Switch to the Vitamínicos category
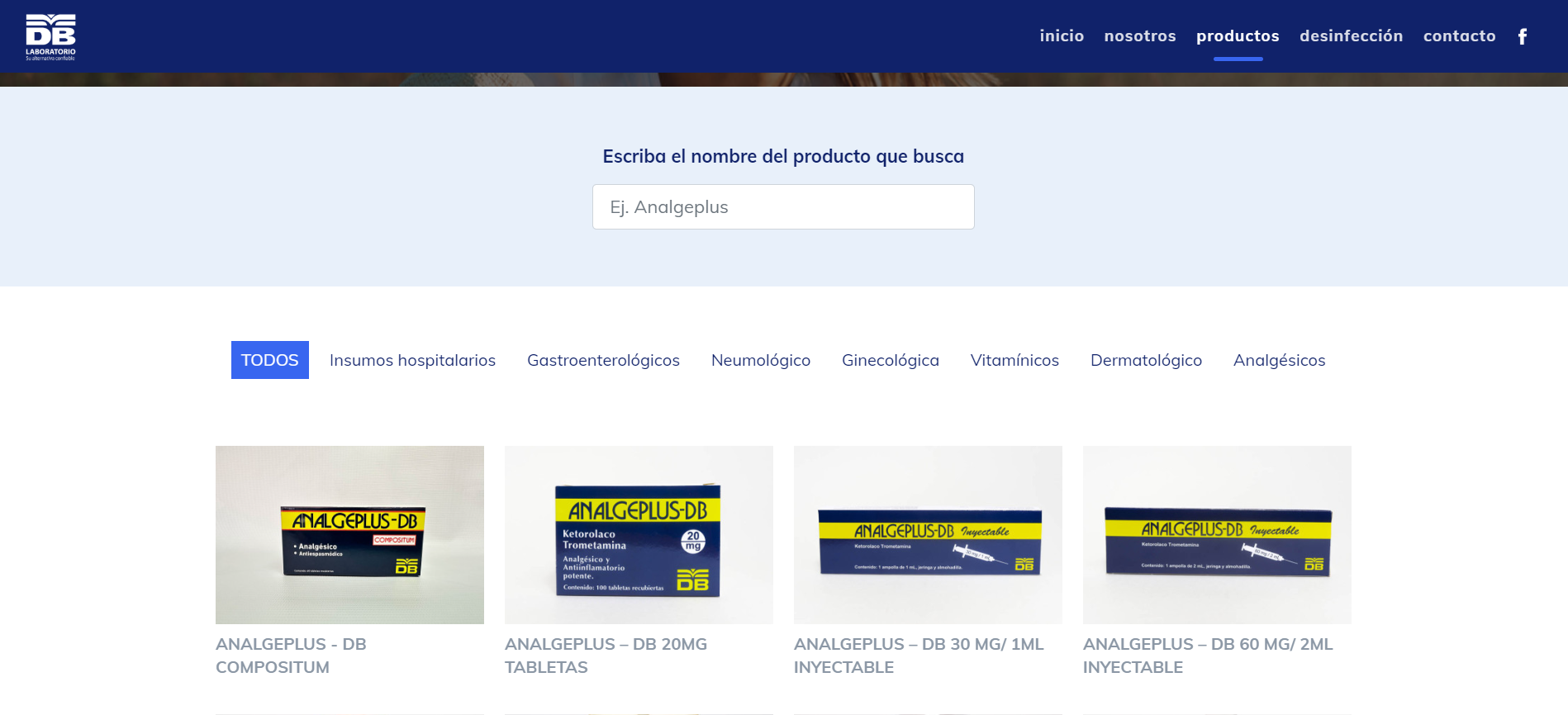The height and width of the screenshot is (715, 1568). 1014,360
